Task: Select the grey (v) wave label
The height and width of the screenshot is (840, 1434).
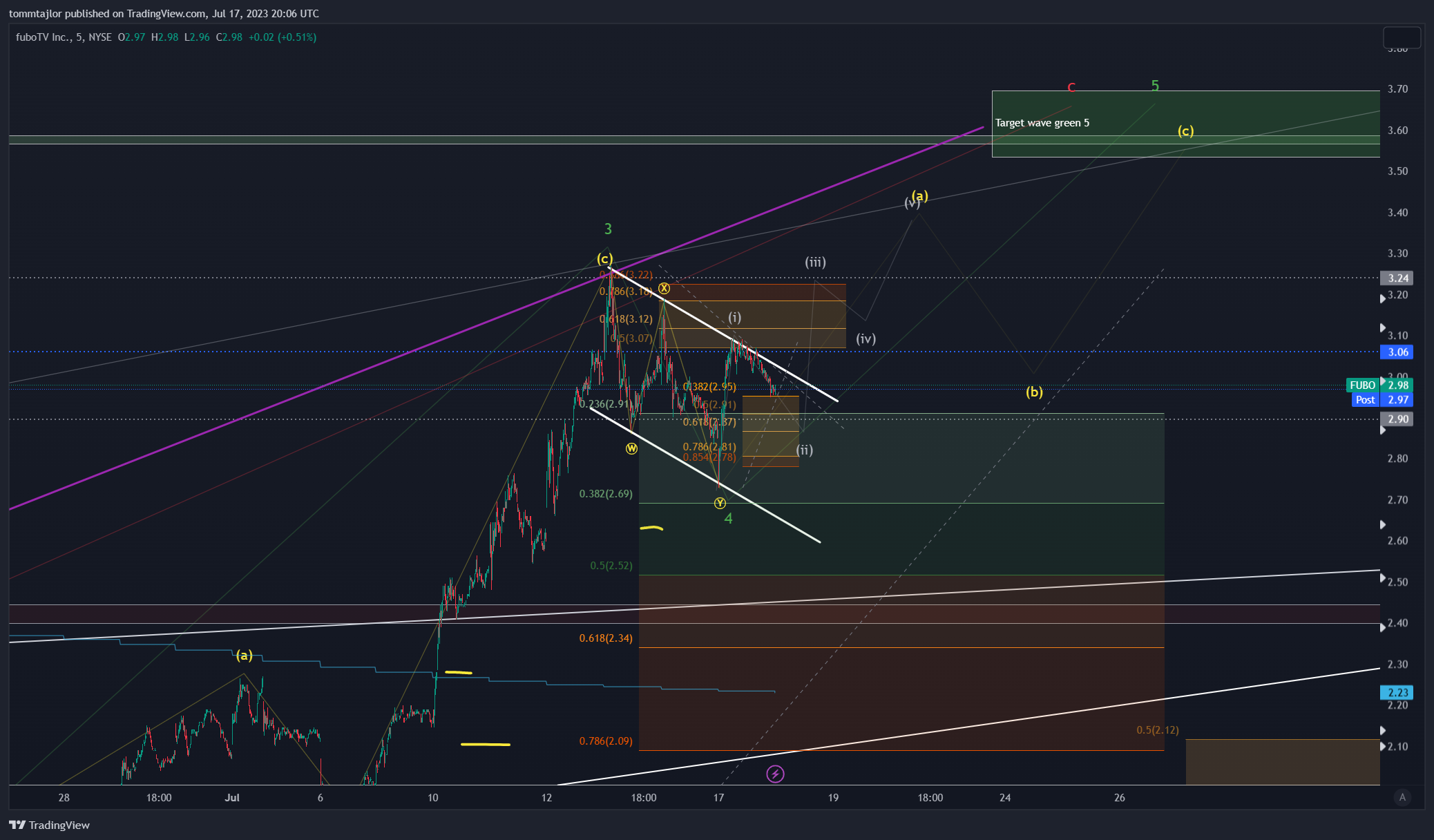Action: (x=911, y=203)
